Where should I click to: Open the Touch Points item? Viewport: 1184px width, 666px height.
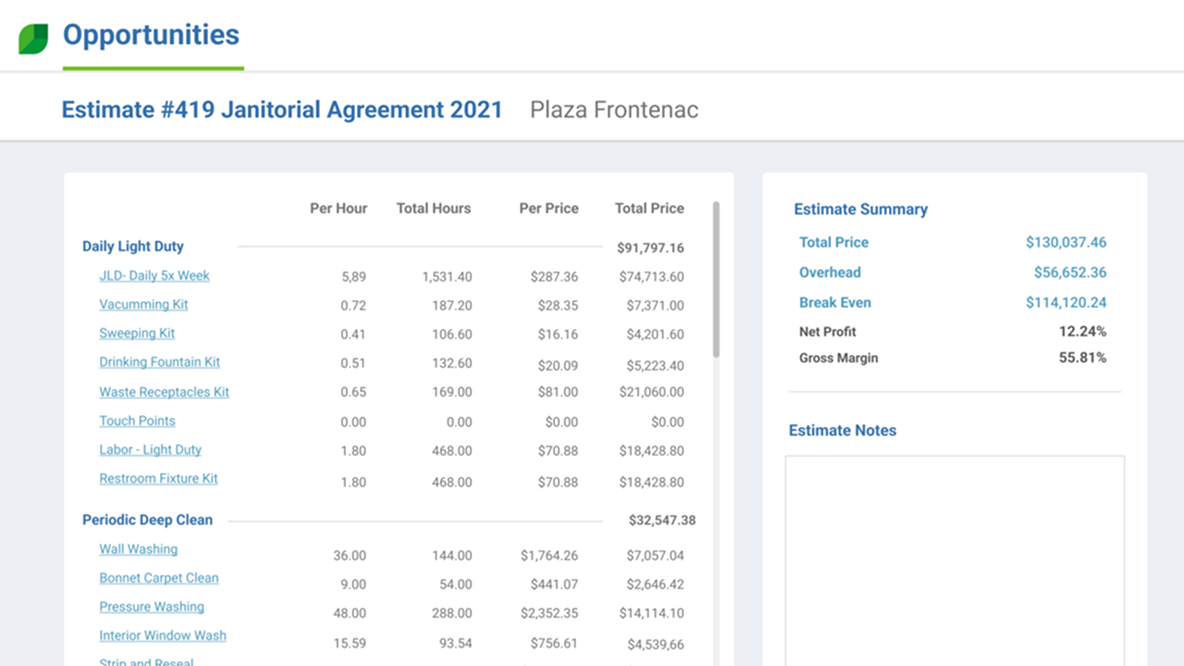pyautogui.click(x=137, y=421)
